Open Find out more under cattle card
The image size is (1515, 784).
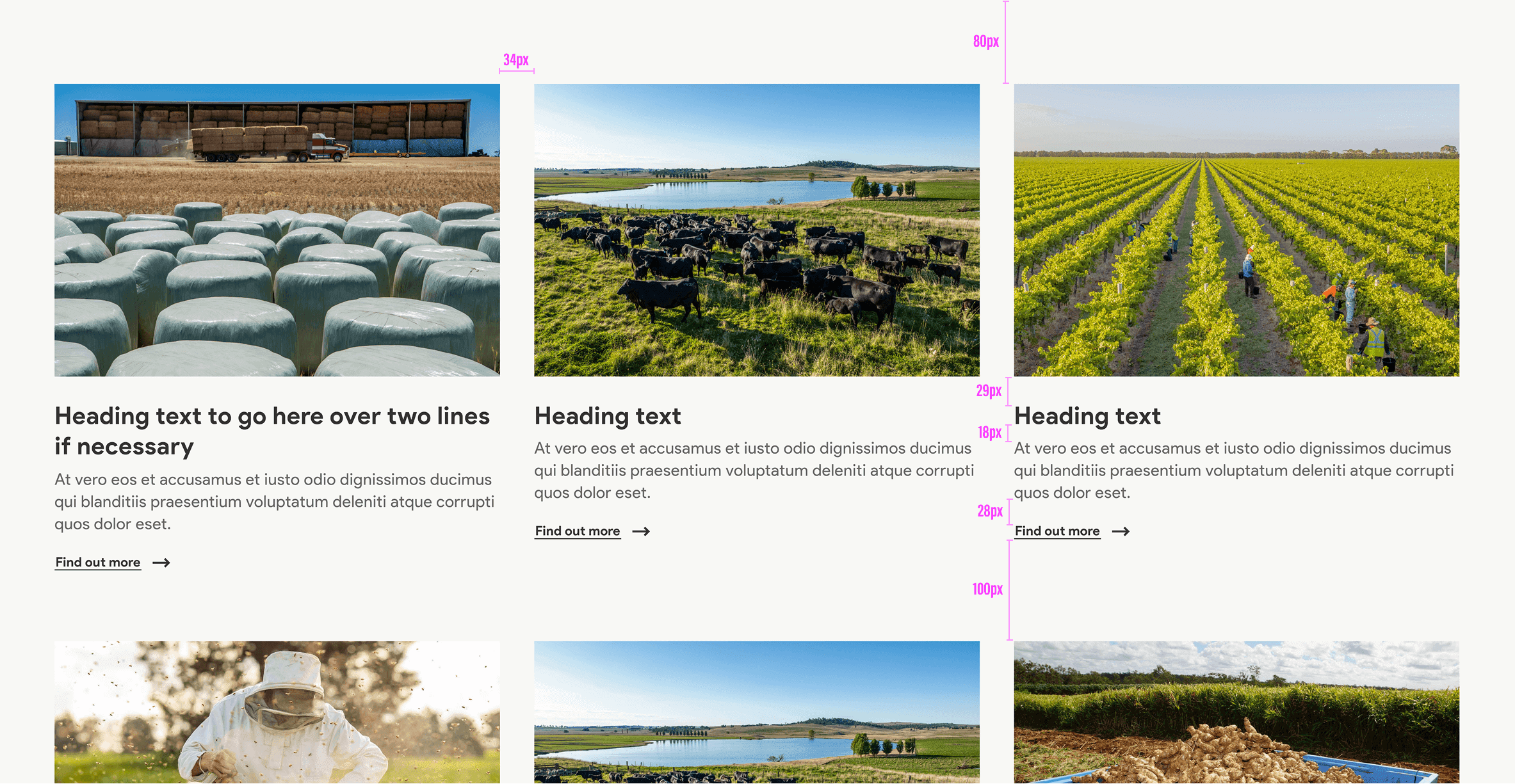[x=578, y=531]
